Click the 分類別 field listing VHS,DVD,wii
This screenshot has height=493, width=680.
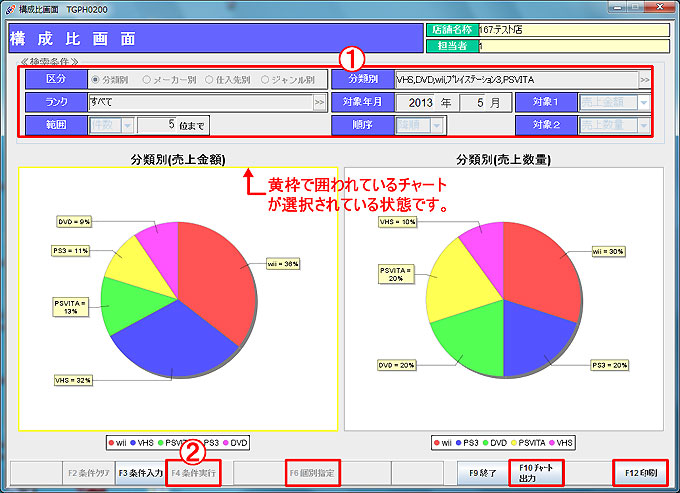(x=517, y=80)
